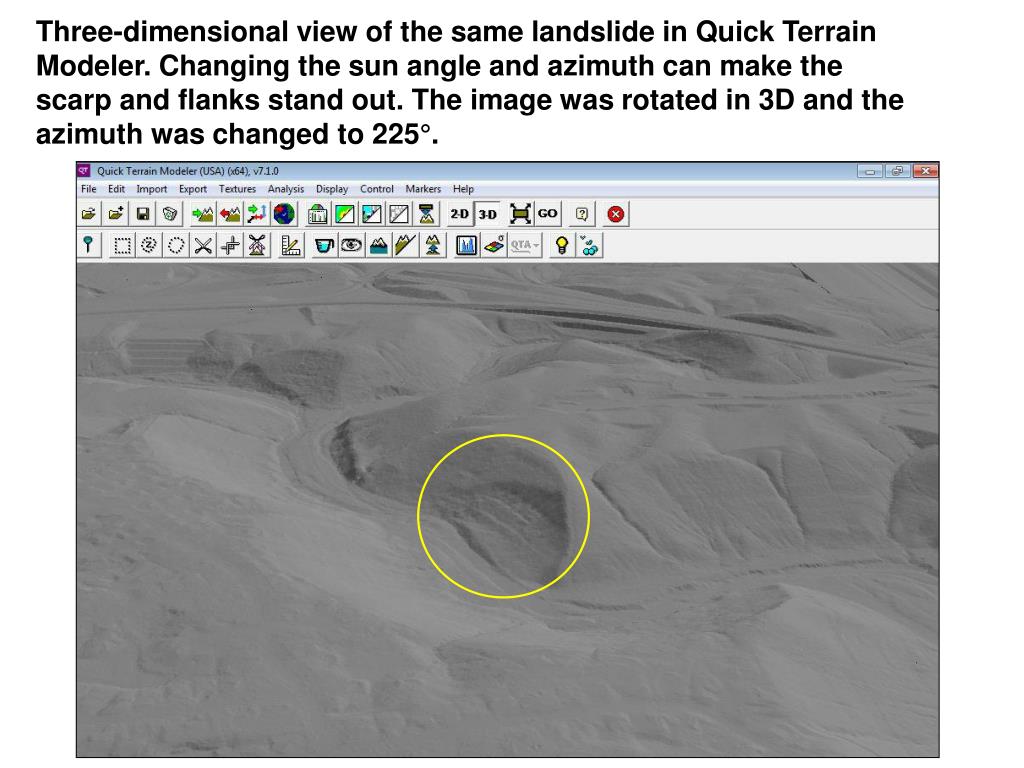Screen dimensions: 1024x768
Task: Select the circle selection tool
Action: [x=176, y=246]
